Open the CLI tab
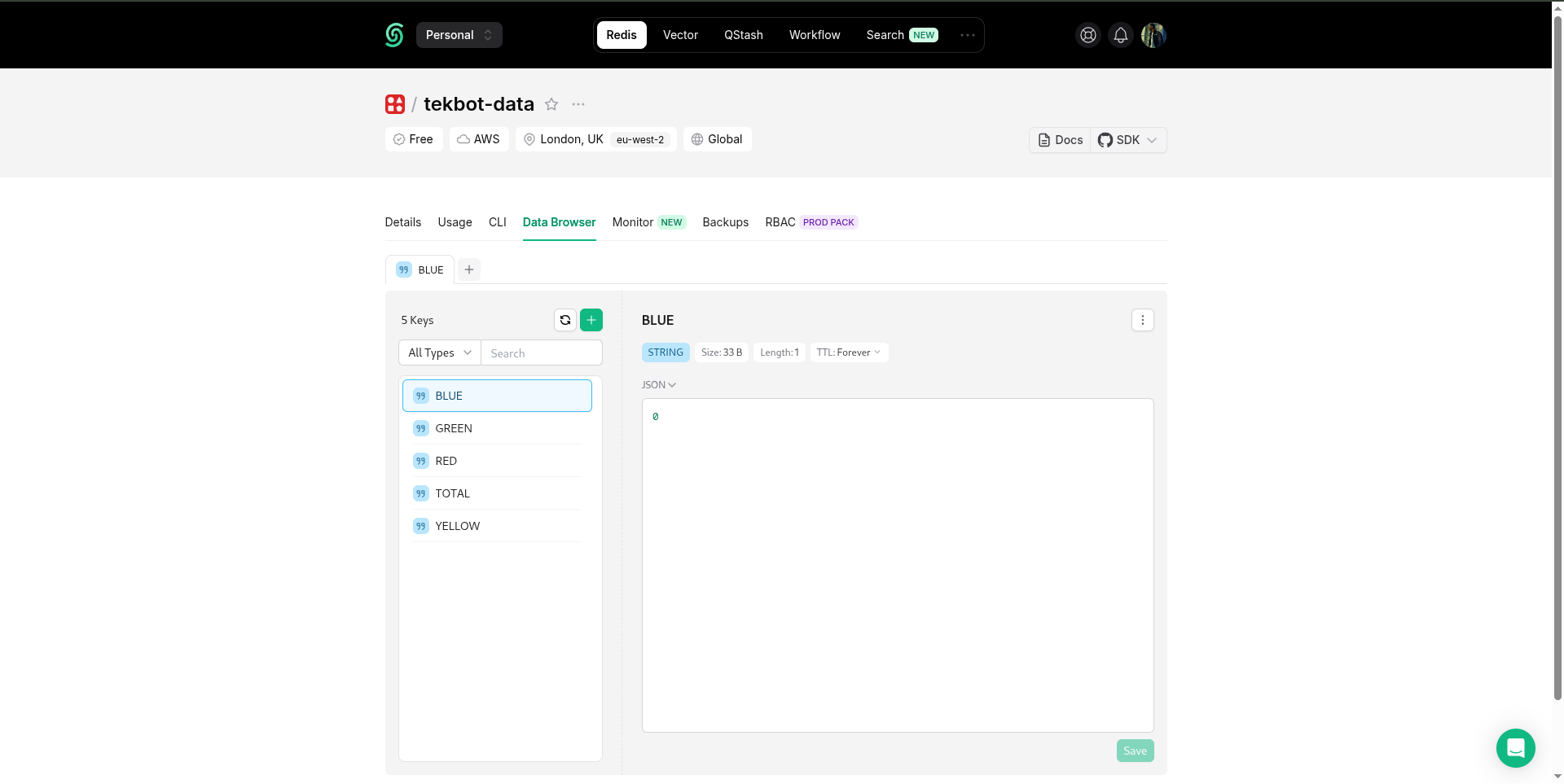The image size is (1564, 784). coord(498,222)
